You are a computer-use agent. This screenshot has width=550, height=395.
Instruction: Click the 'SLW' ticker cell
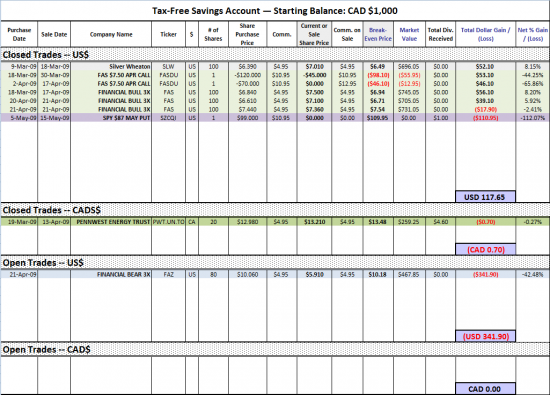[168, 66]
